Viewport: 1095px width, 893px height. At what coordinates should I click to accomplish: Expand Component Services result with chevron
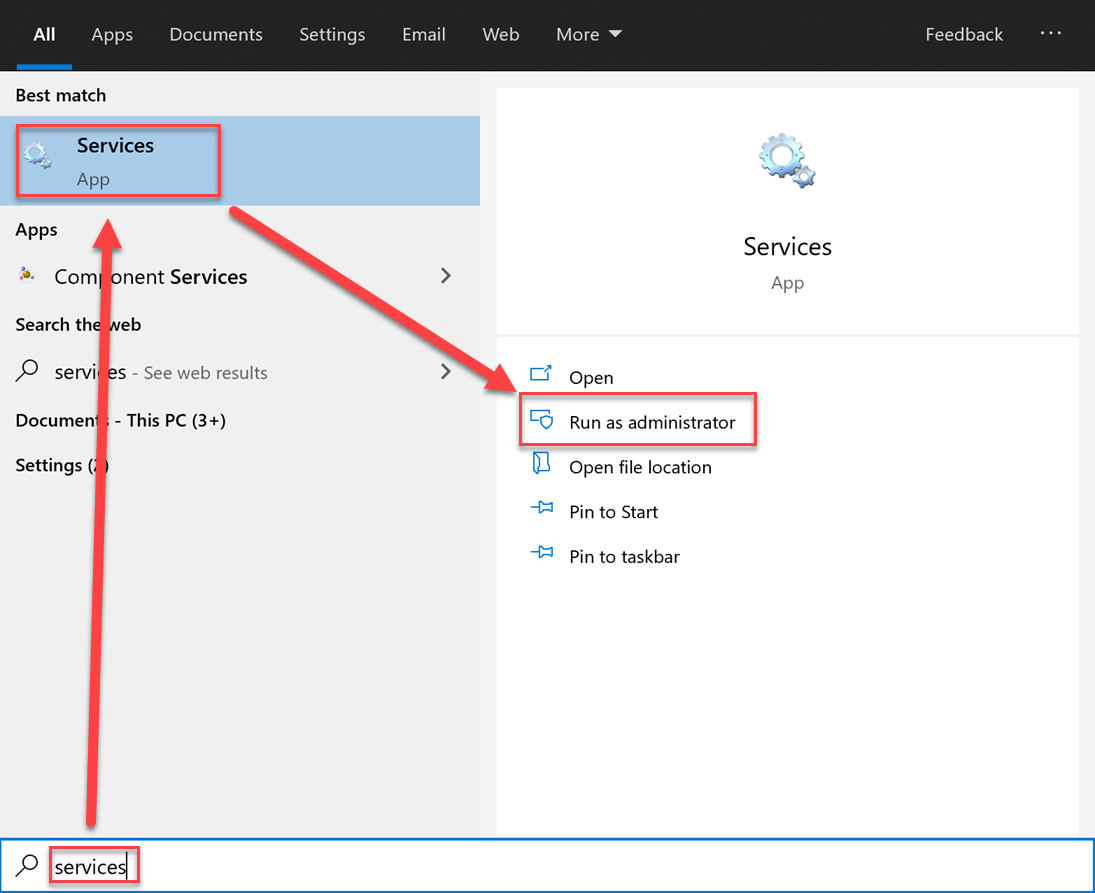(446, 276)
